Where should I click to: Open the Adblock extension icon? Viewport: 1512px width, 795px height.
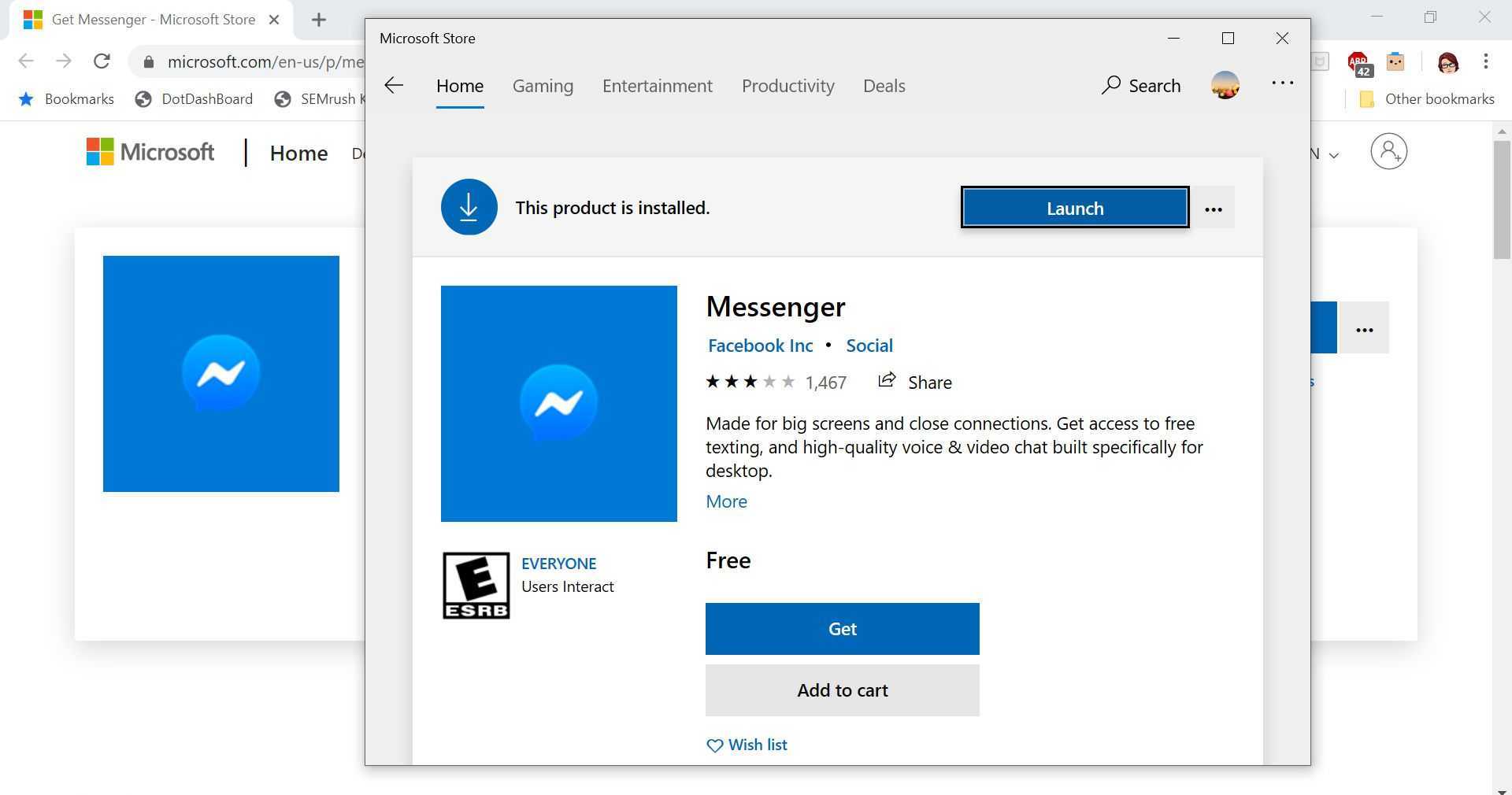click(x=1358, y=63)
